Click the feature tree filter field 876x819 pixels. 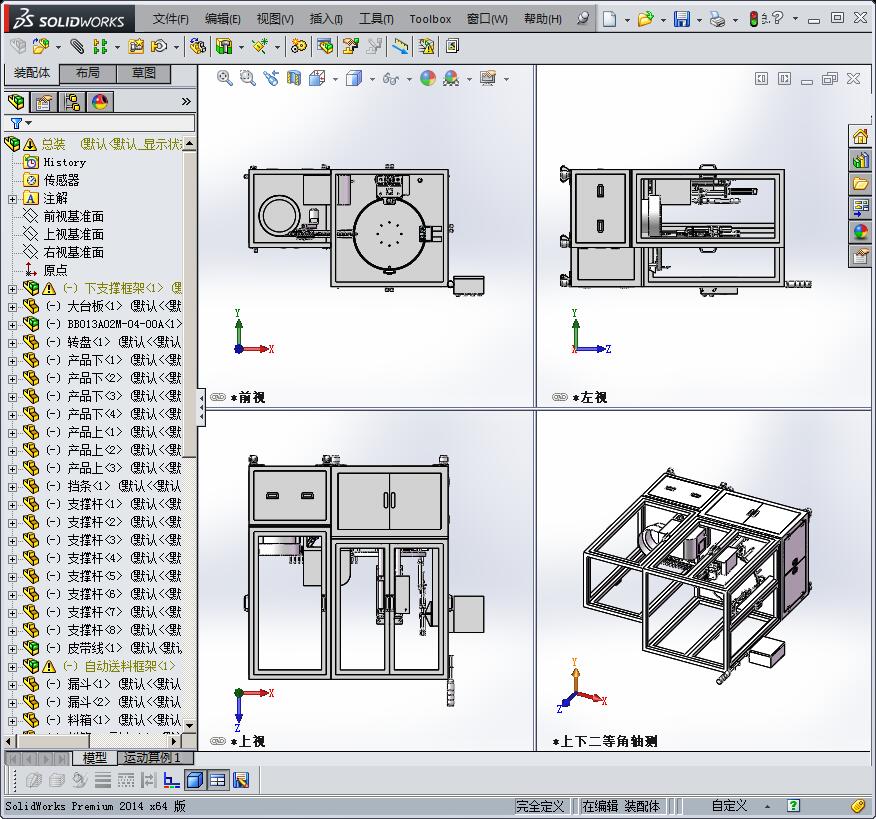(99, 123)
